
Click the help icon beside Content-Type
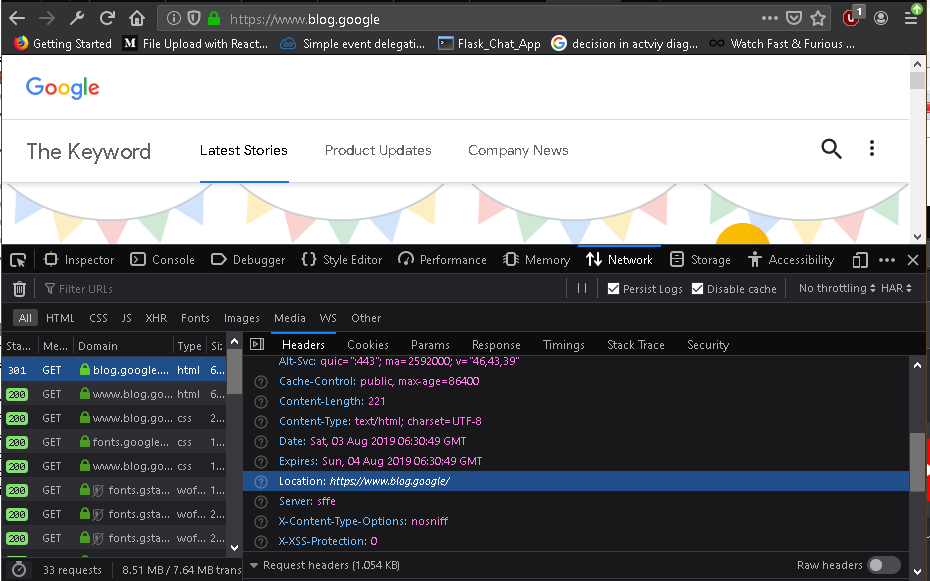261,422
